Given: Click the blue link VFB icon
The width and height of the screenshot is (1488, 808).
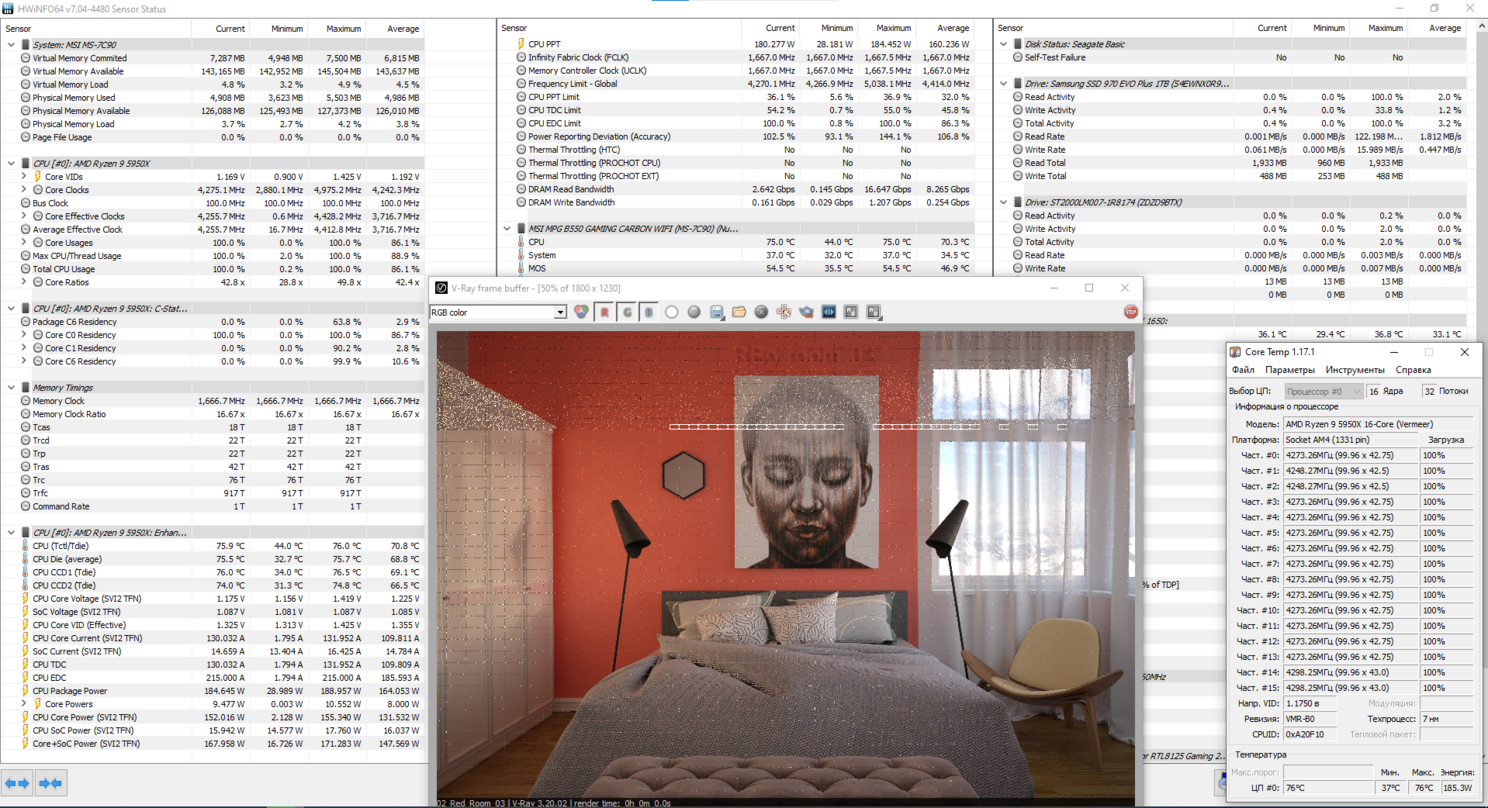Looking at the screenshot, I should point(829,312).
